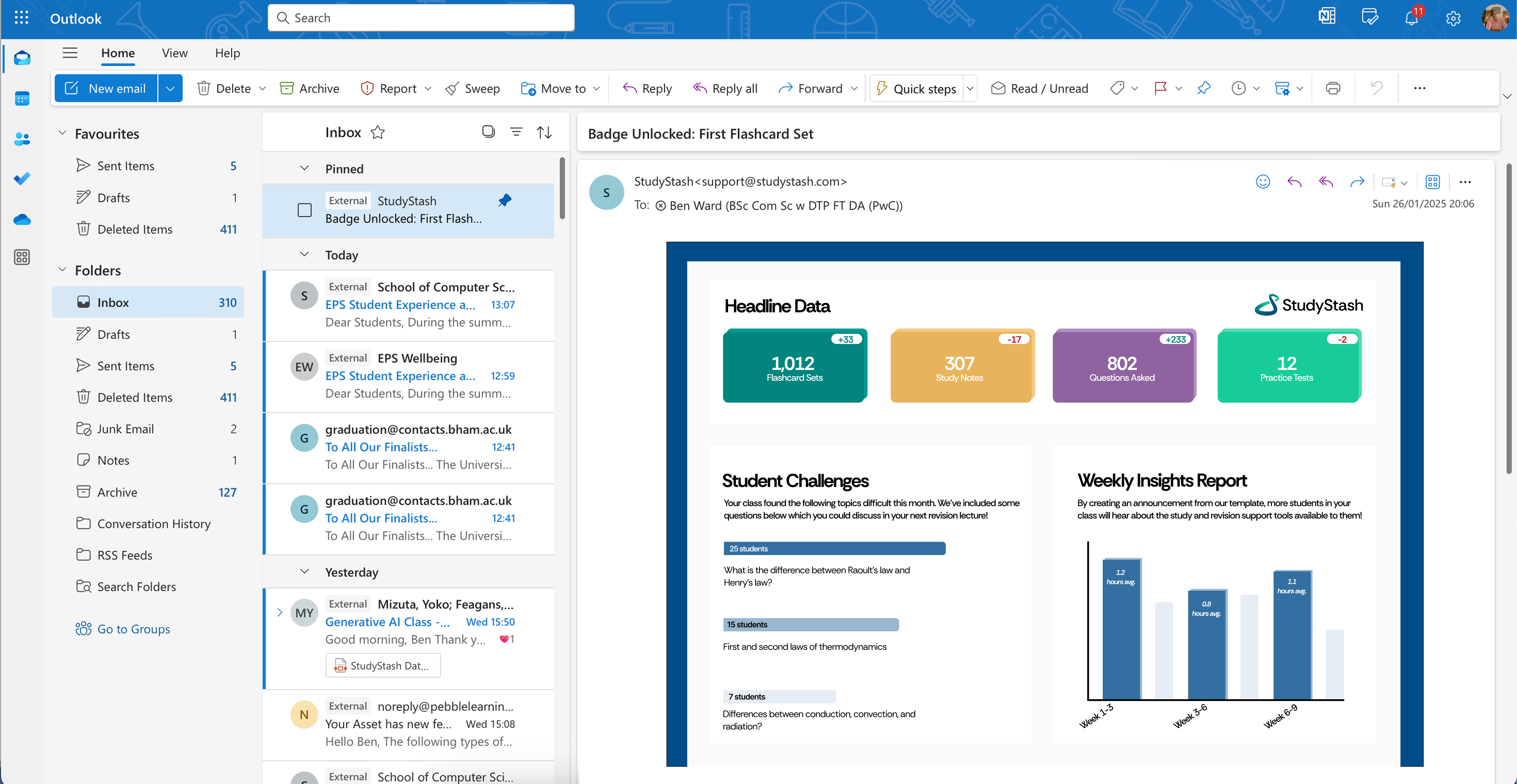Open the Delete dropdown arrow
The width and height of the screenshot is (1517, 784).
coord(263,88)
